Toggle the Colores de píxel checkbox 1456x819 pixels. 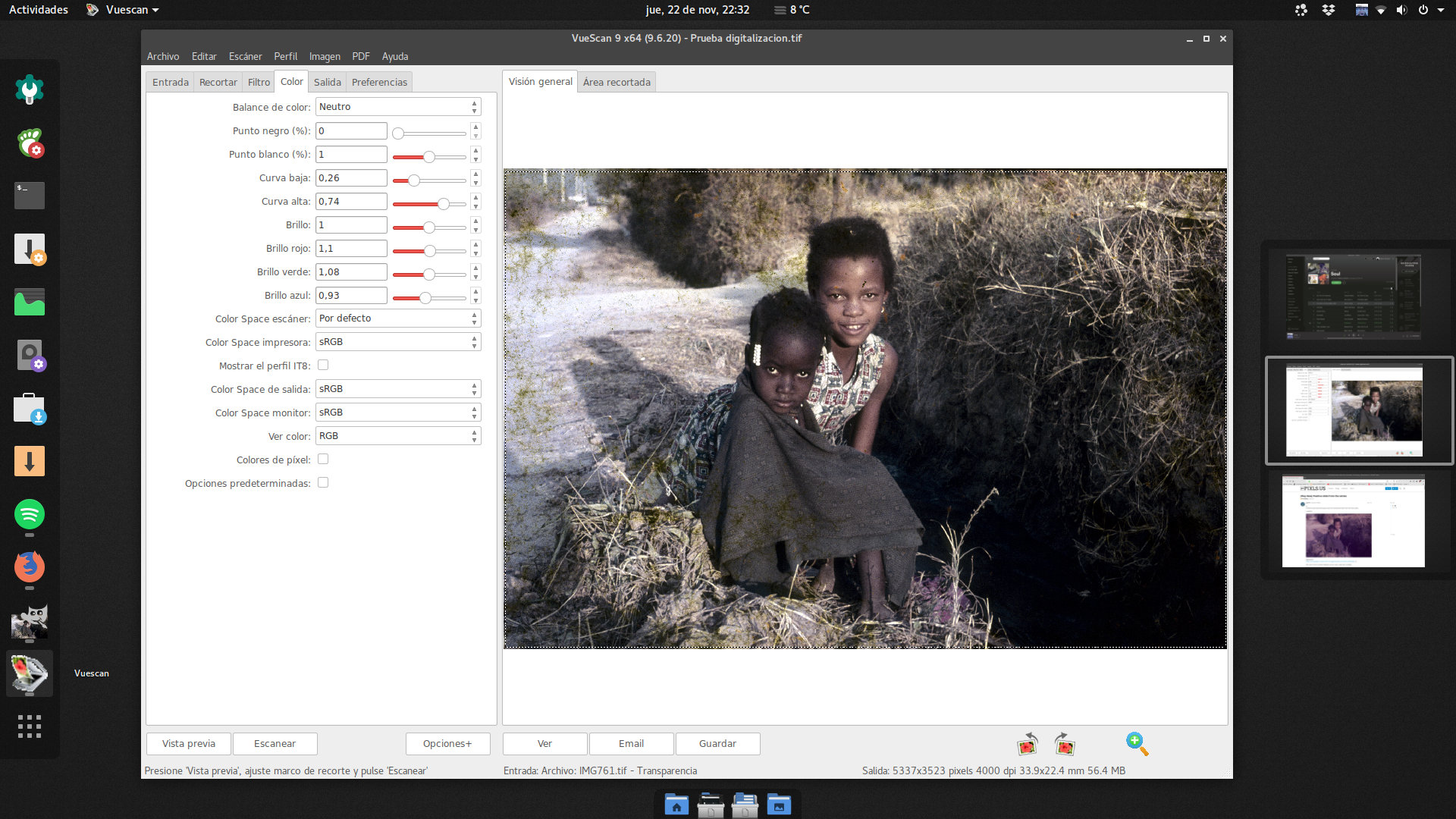click(323, 460)
